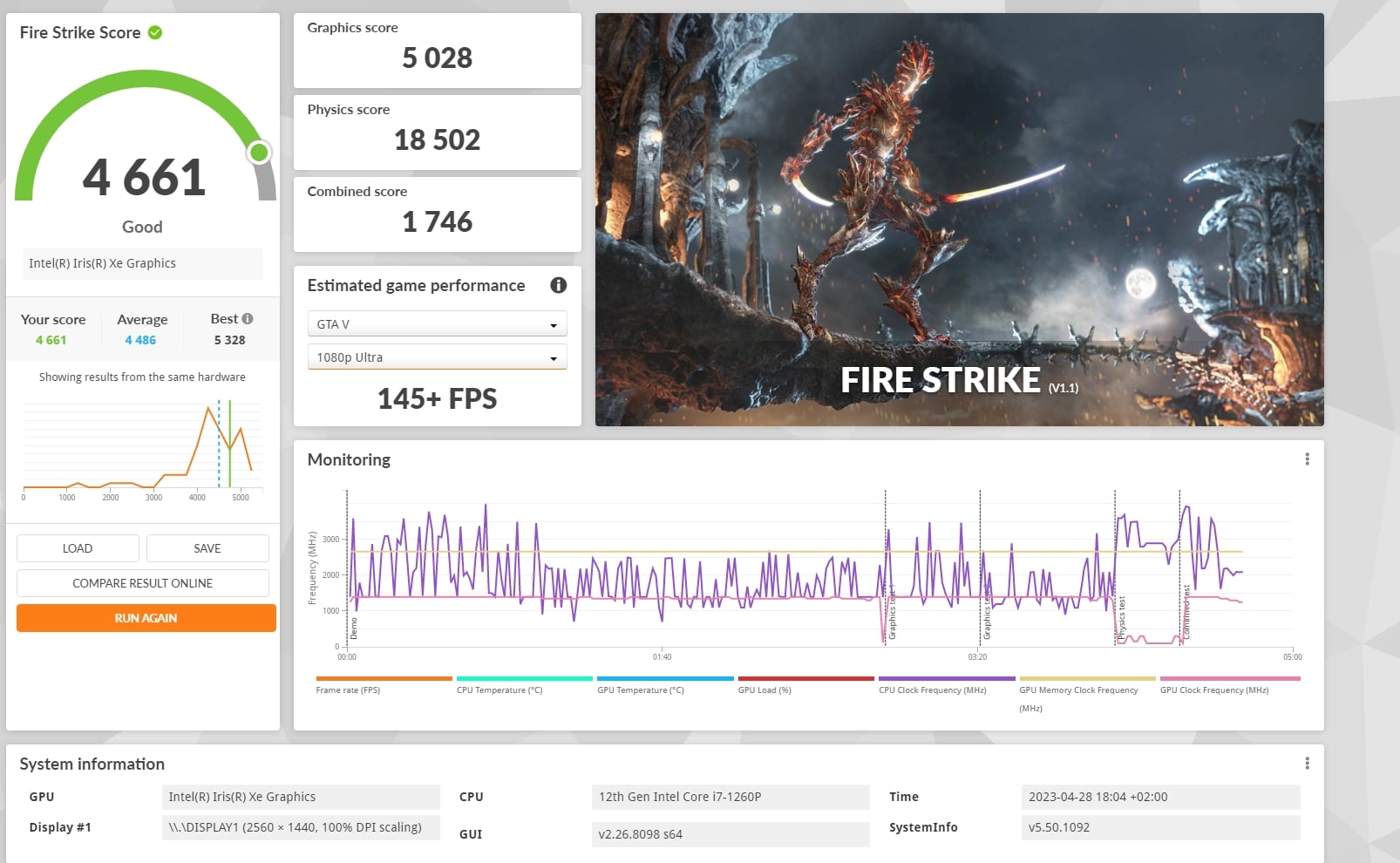1400x863 pixels.
Task: Click COMPARE RESULT ONLINE
Action: coord(142,583)
